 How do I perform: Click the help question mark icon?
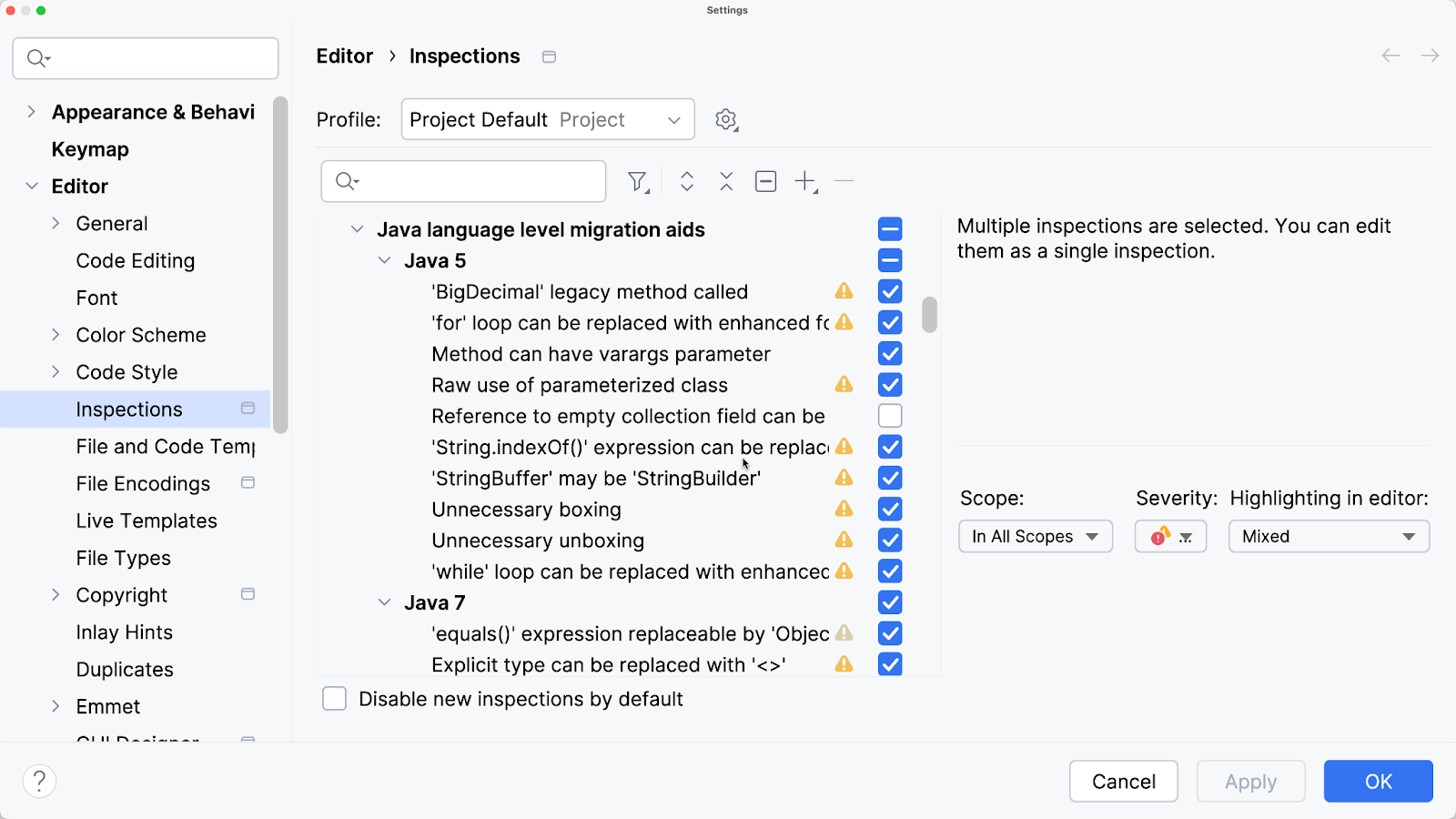pos(39,781)
